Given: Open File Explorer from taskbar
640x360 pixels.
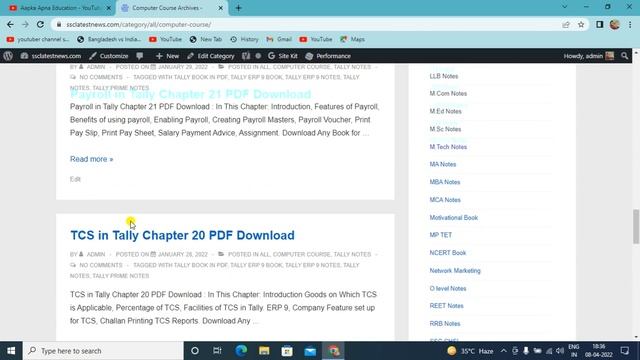Looking at the screenshot, I should (x=264, y=351).
